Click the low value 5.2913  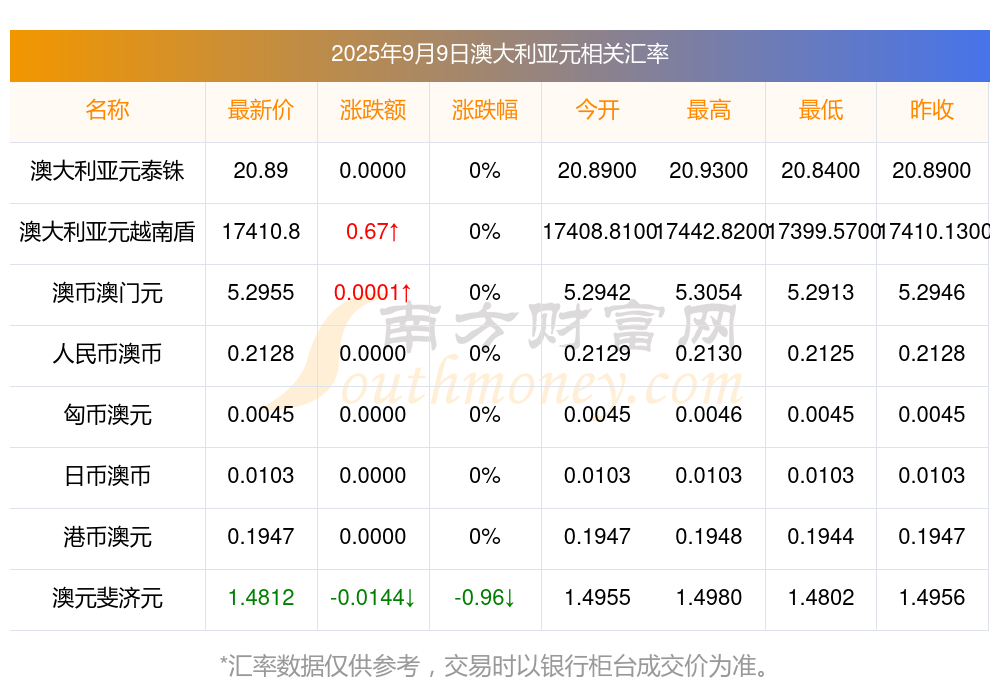[x=821, y=292]
